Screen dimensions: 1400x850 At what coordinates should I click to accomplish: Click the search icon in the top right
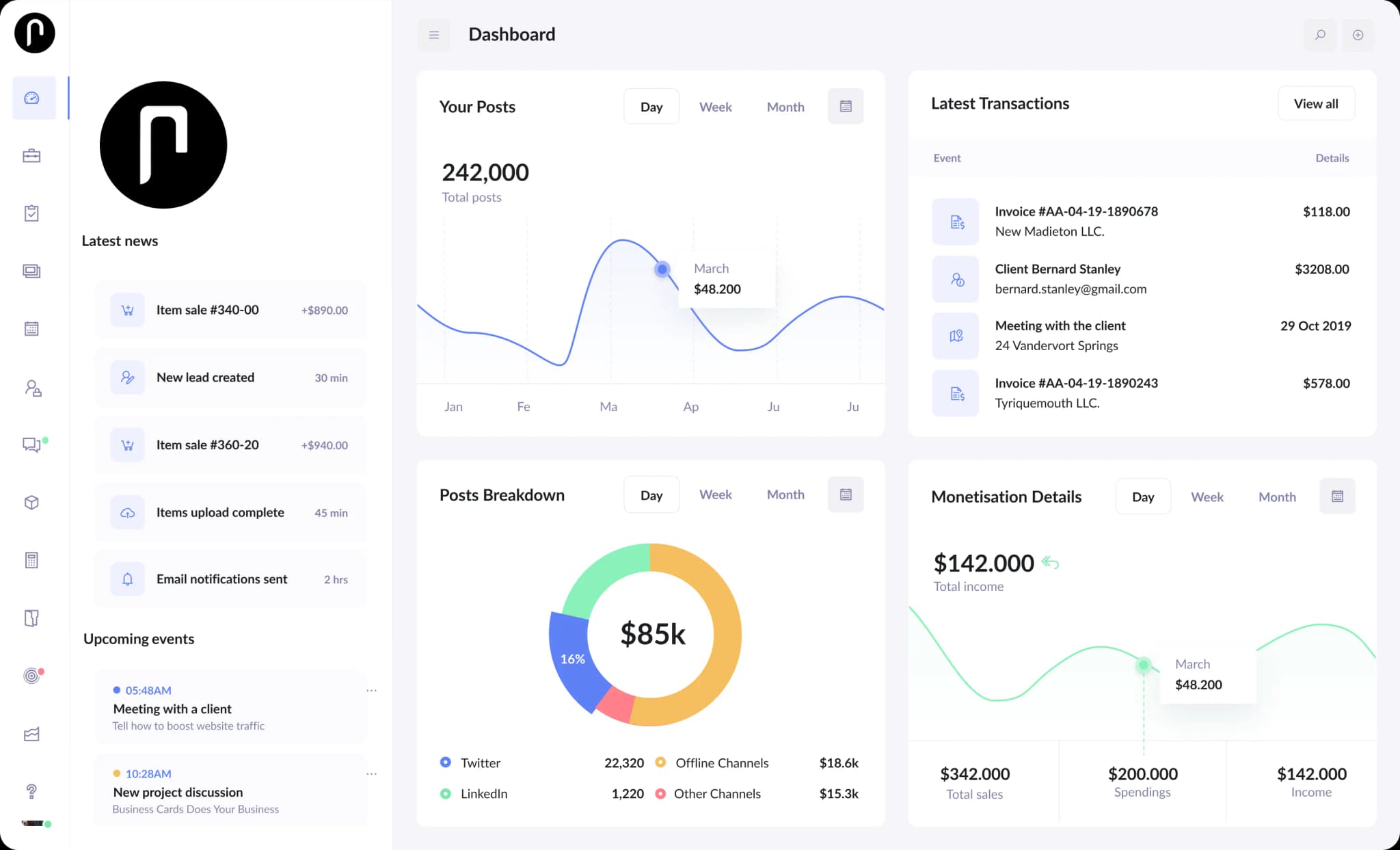(1320, 34)
